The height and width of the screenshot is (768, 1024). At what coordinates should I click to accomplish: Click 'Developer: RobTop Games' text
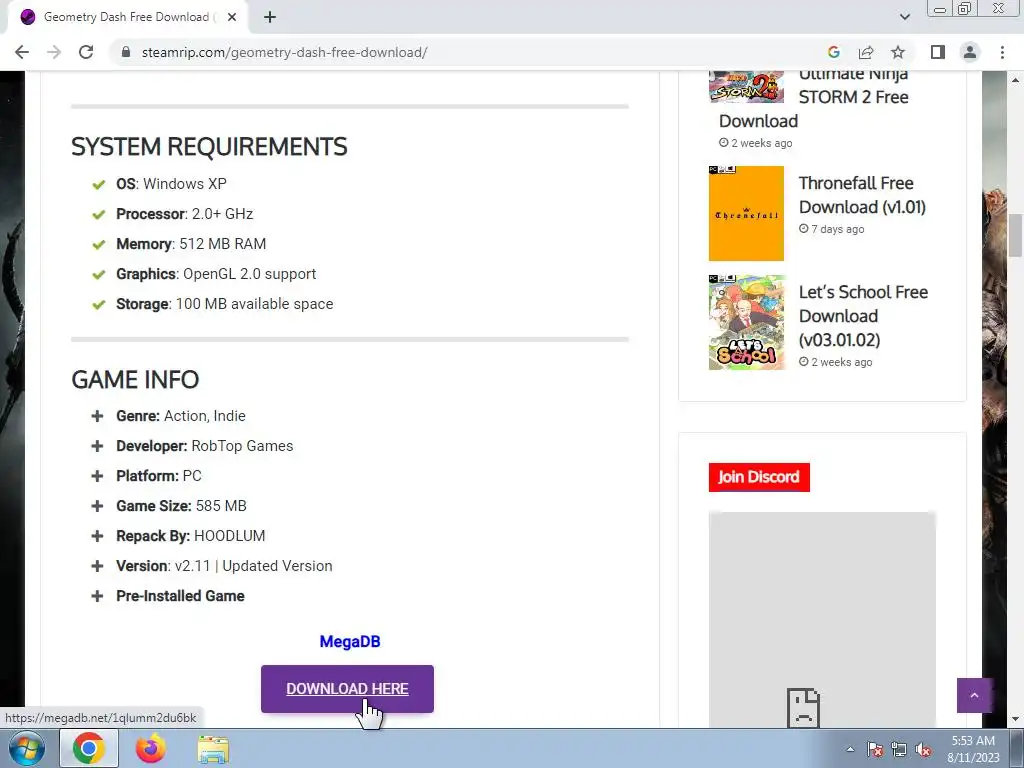click(x=204, y=446)
